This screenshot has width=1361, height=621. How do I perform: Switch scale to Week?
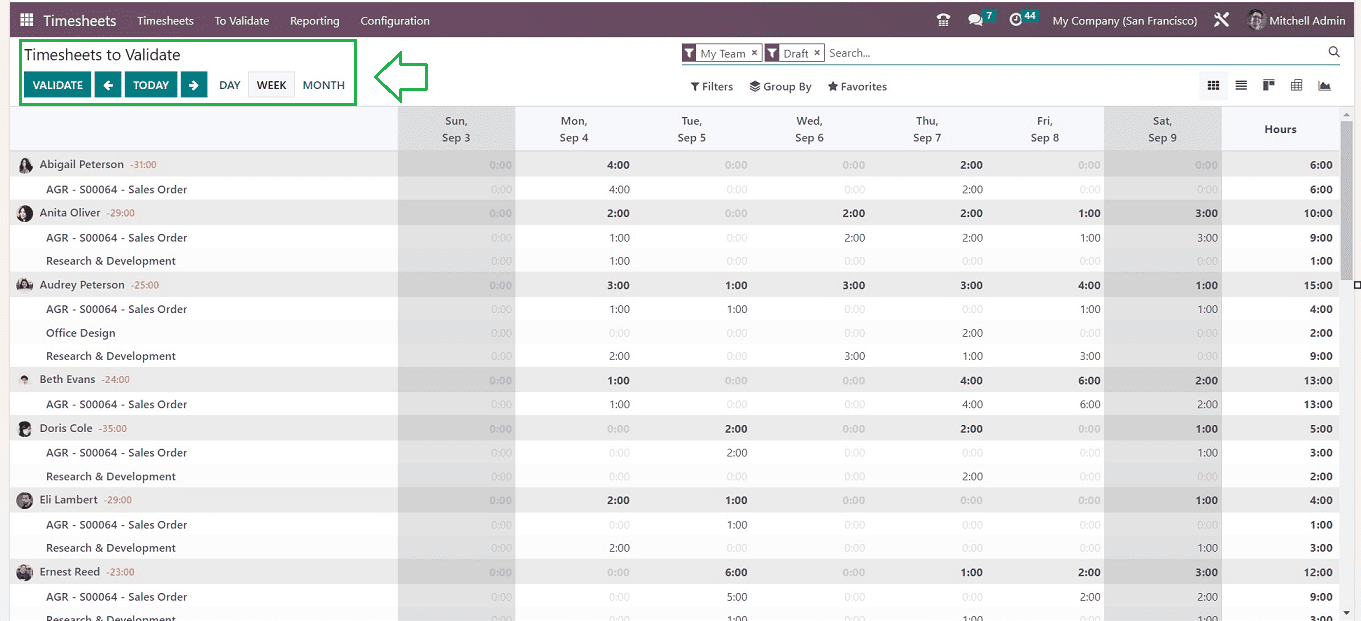[x=272, y=85]
